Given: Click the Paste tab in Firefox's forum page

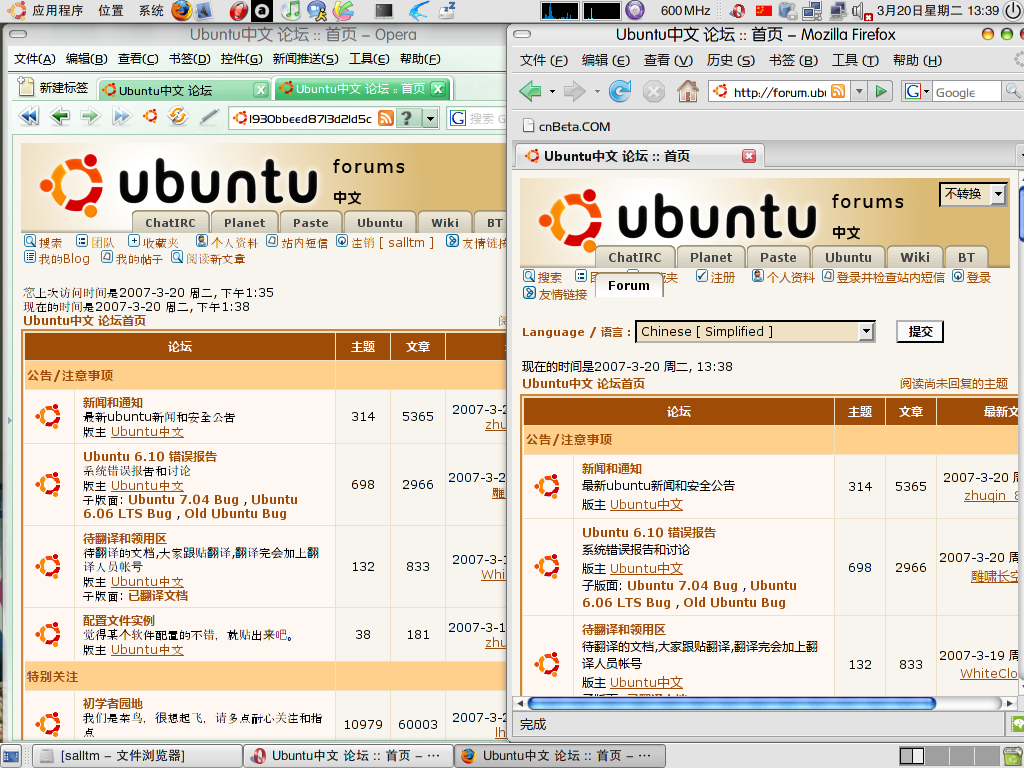Looking at the screenshot, I should tap(778, 257).
